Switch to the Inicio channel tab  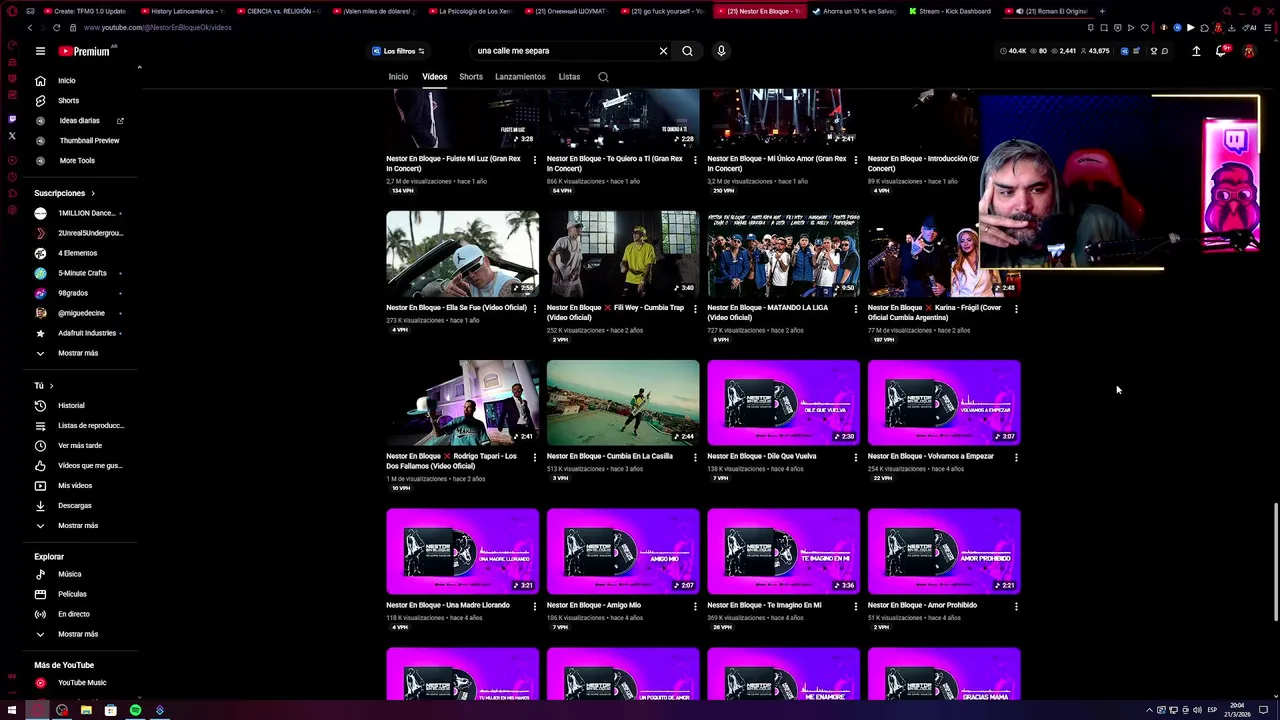(x=398, y=77)
